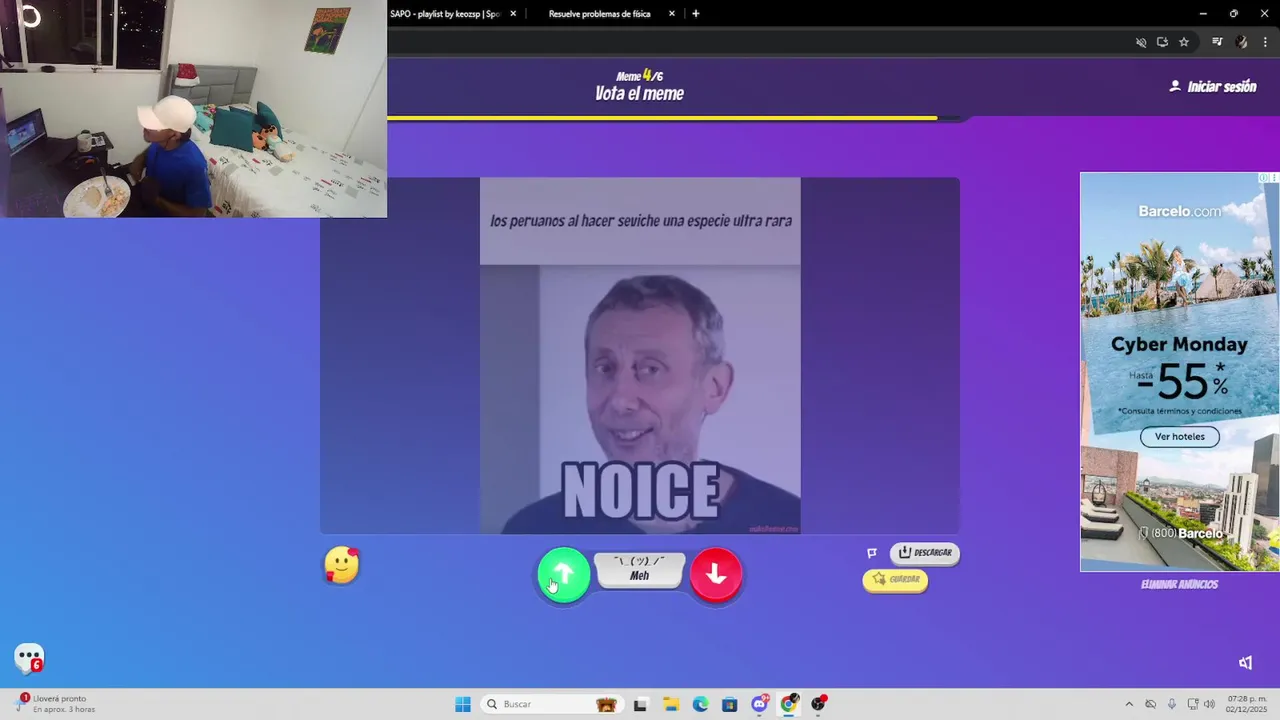Expand hidden system tray icons chevron
Image resolution: width=1280 pixels, height=720 pixels.
(1129, 704)
